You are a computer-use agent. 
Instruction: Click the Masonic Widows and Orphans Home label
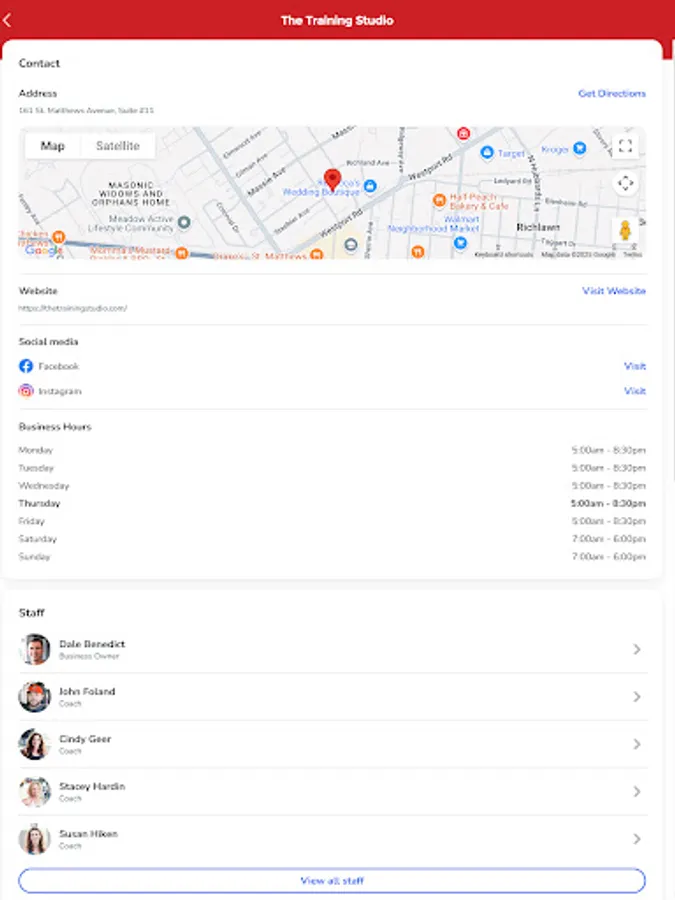coord(131,193)
